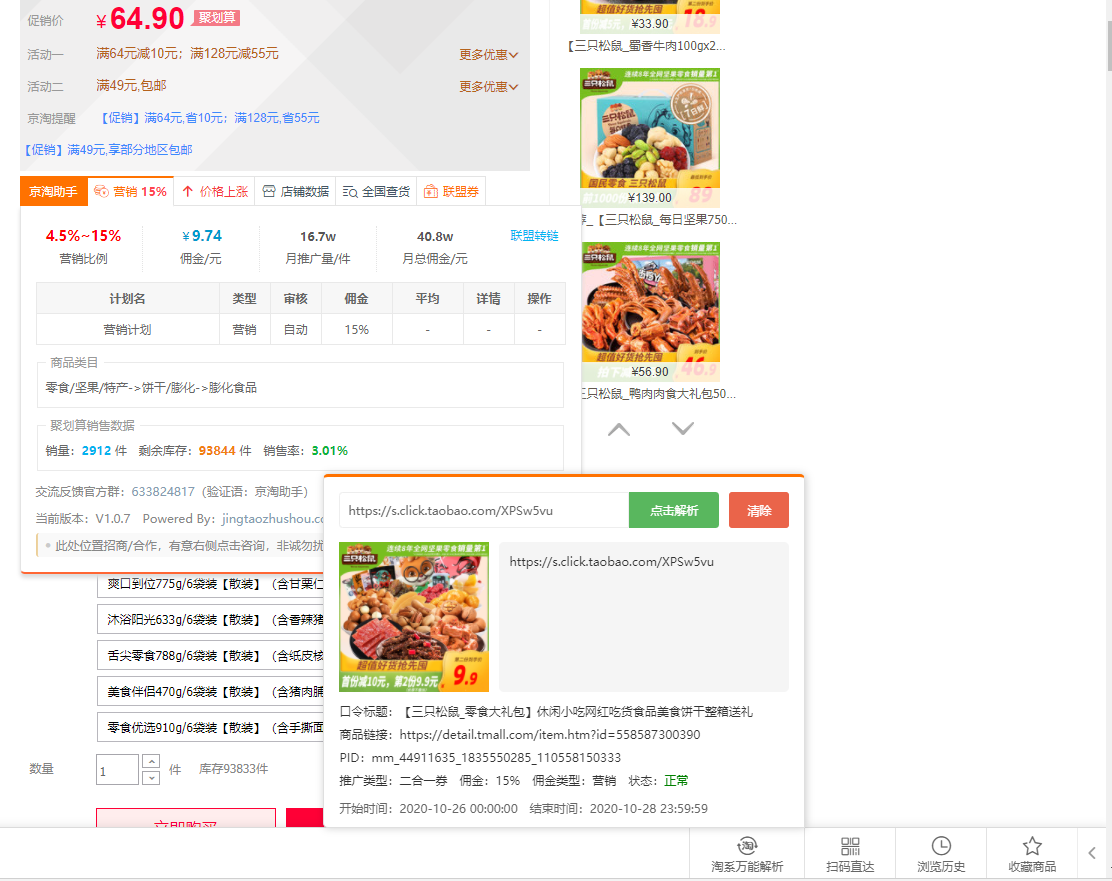Expand 更多优惠 for 活动一

pos(489,55)
